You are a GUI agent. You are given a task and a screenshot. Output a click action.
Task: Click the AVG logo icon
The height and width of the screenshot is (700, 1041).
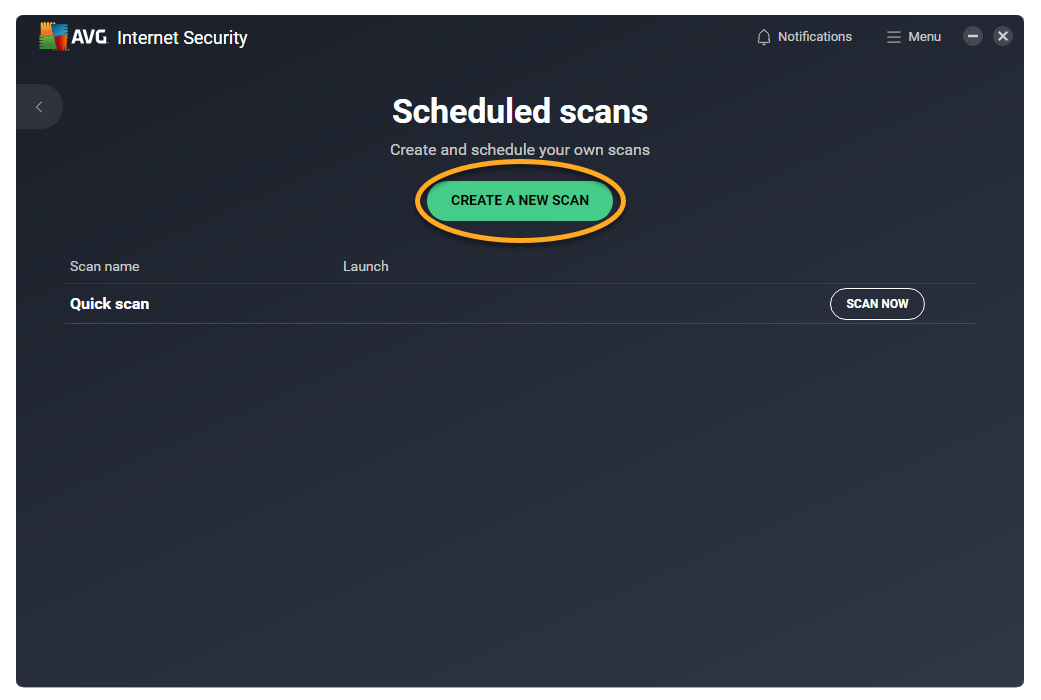[x=53, y=37]
